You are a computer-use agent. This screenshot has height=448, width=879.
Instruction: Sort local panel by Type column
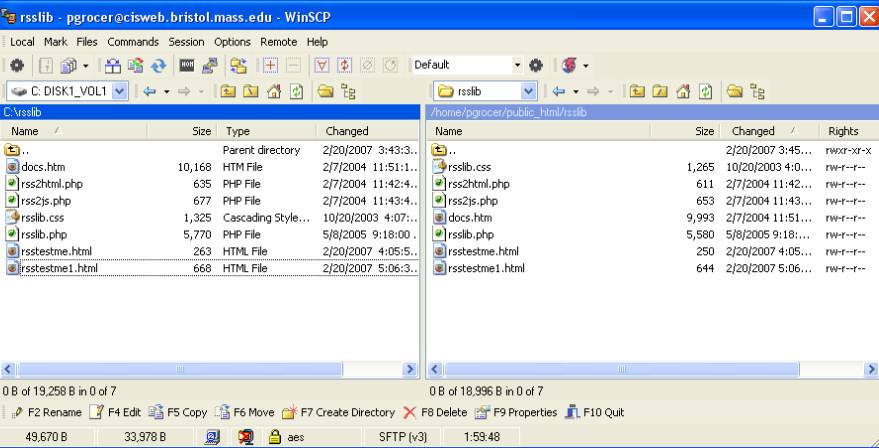(x=266, y=131)
